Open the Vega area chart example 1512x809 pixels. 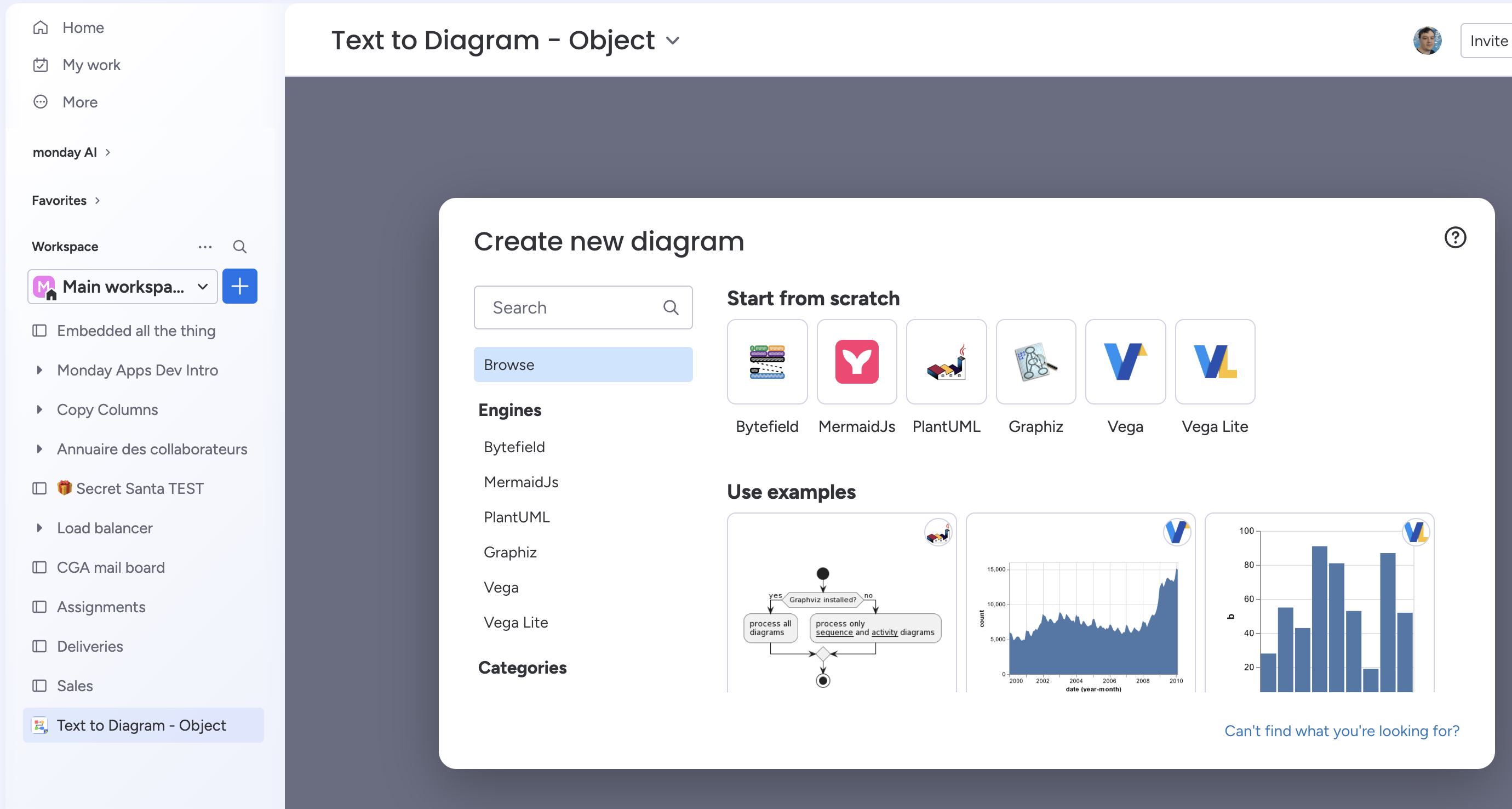click(x=1080, y=603)
